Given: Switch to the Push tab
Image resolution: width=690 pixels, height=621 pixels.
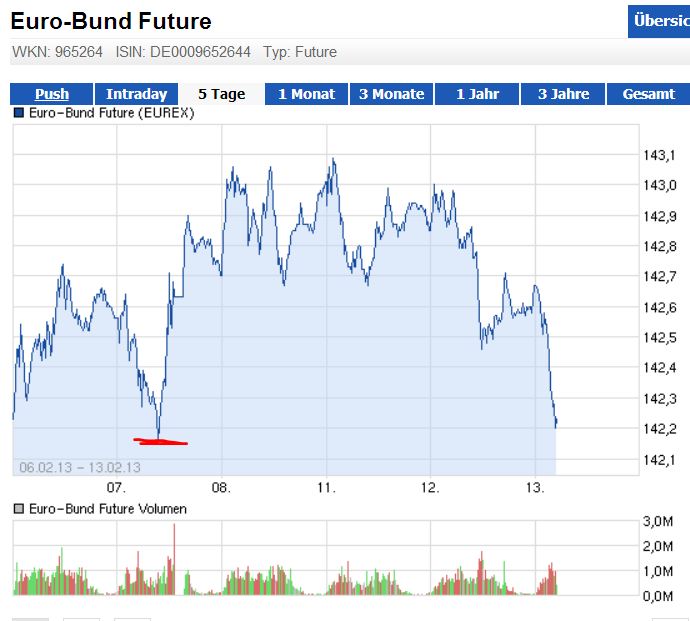Looking at the screenshot, I should 52,94.
